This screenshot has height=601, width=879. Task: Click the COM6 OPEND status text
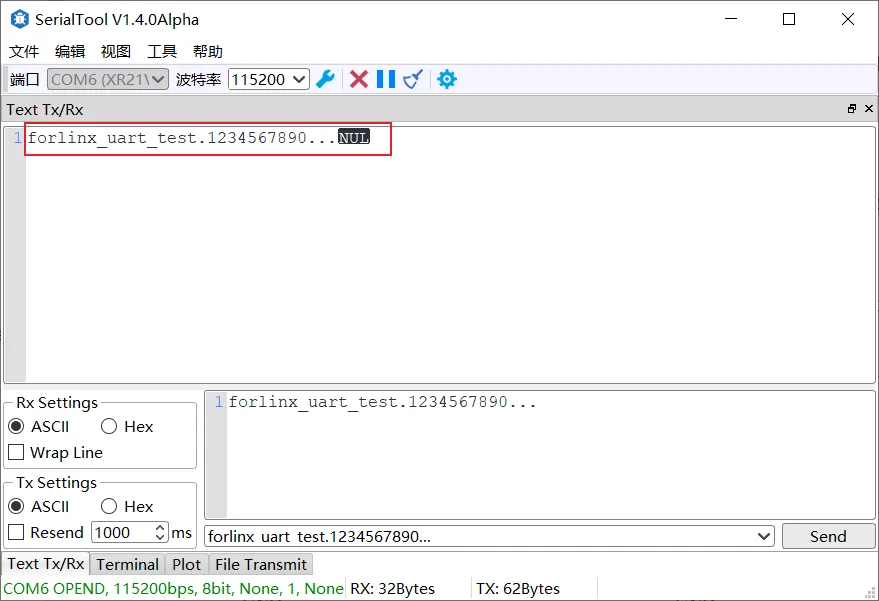[x=173, y=589]
